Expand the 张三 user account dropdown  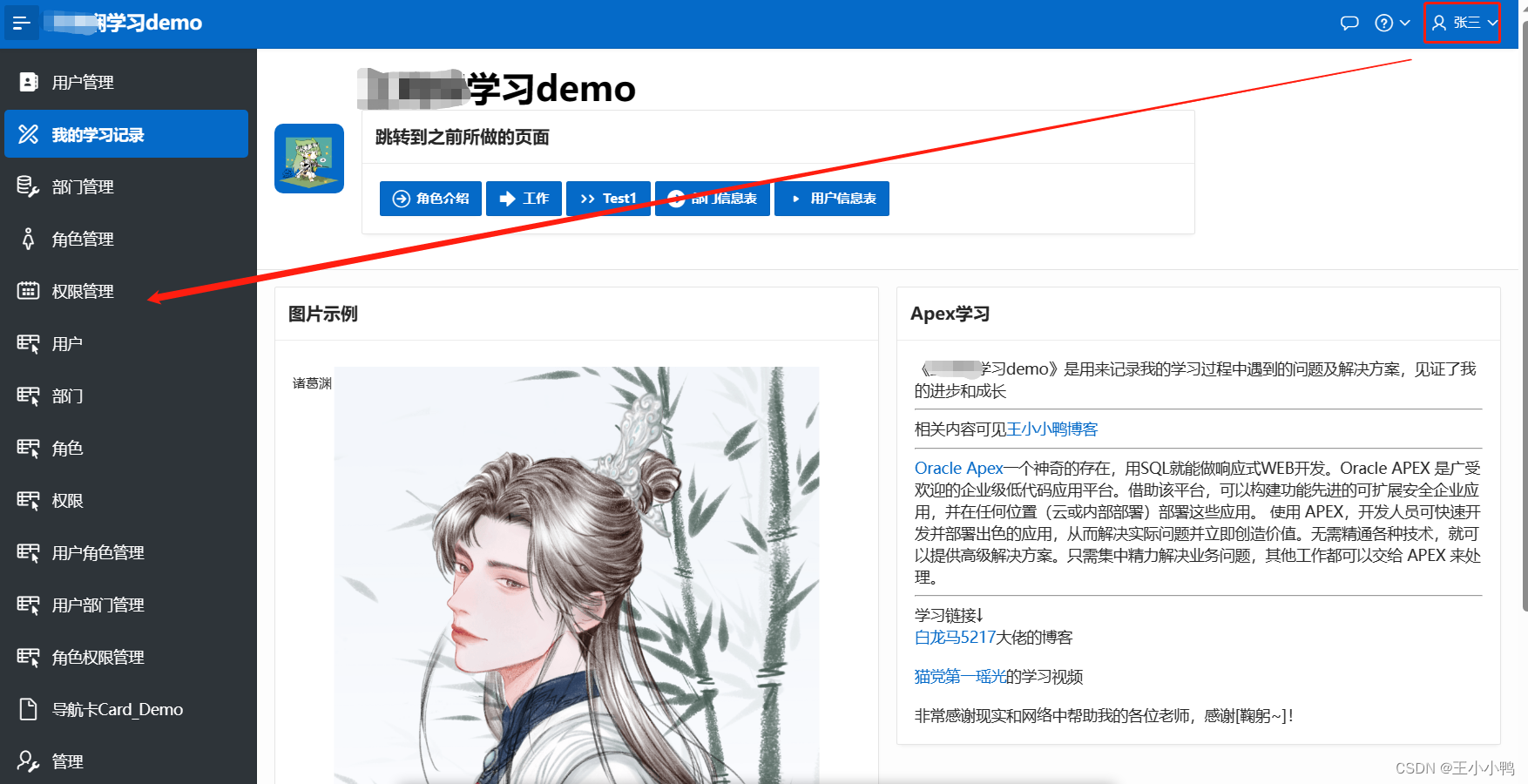[1464, 23]
